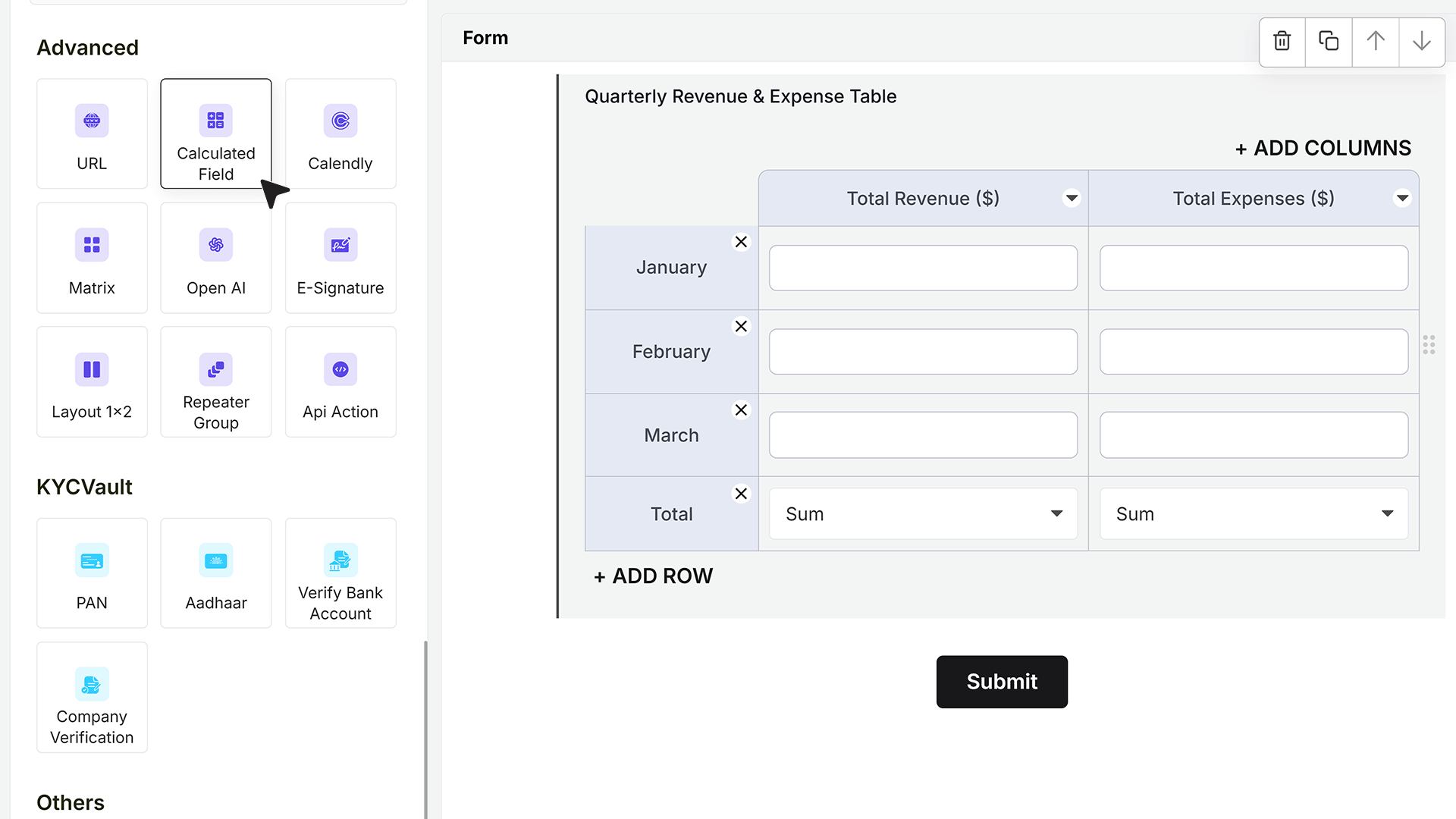Click the February row label

pyautogui.click(x=671, y=352)
